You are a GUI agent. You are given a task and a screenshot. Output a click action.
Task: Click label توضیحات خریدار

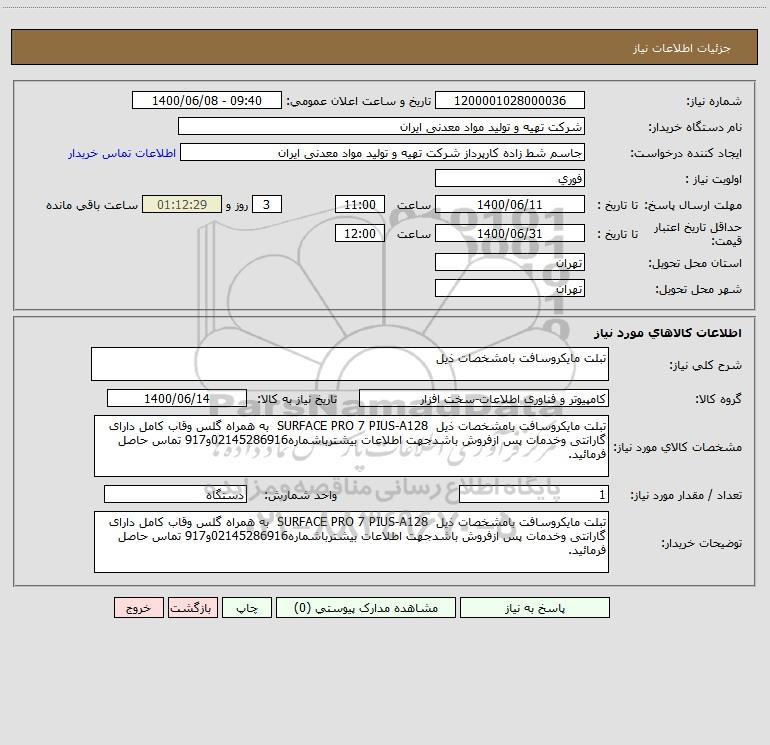[x=701, y=543]
